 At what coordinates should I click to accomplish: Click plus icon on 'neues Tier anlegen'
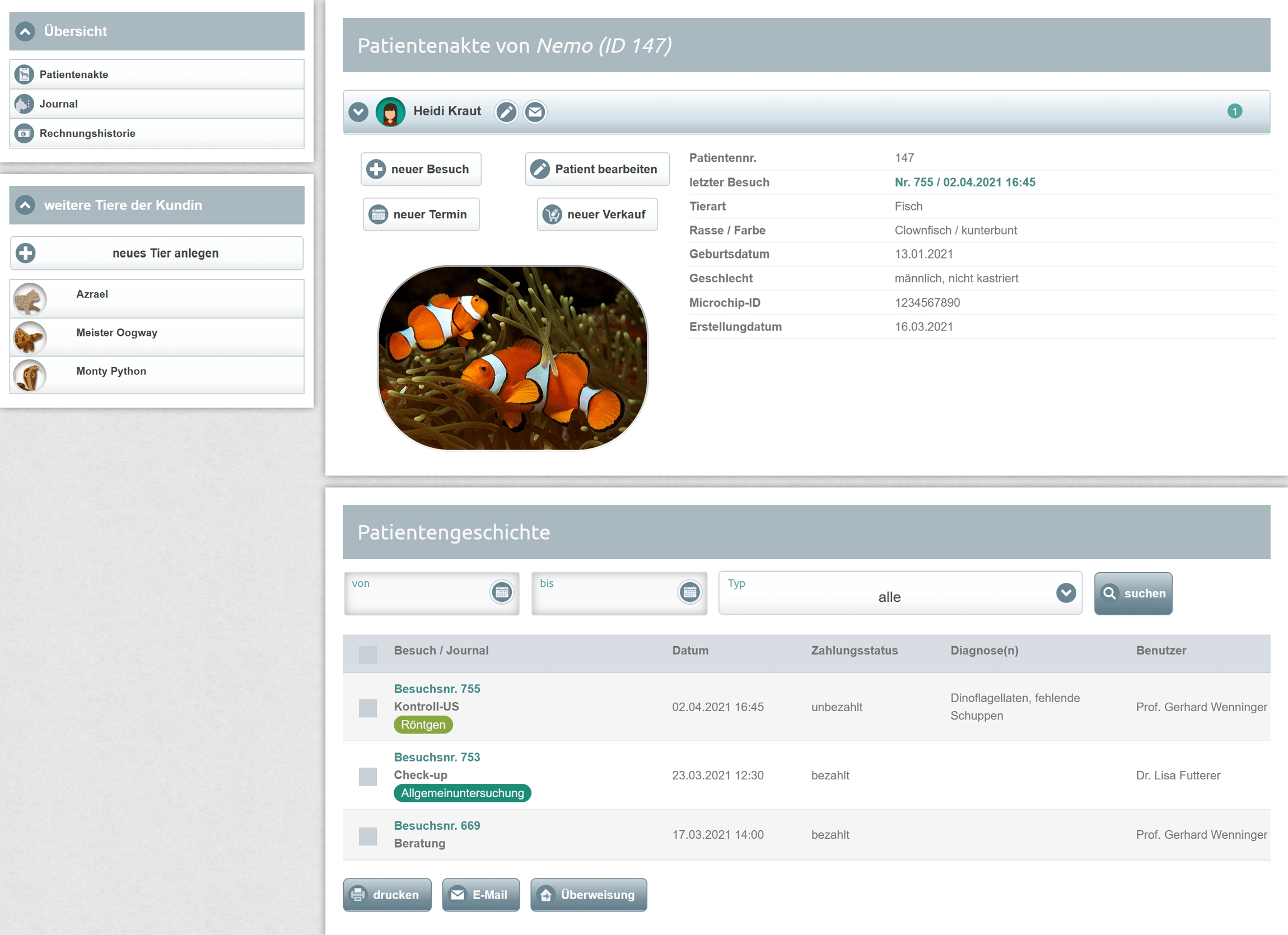pos(26,253)
